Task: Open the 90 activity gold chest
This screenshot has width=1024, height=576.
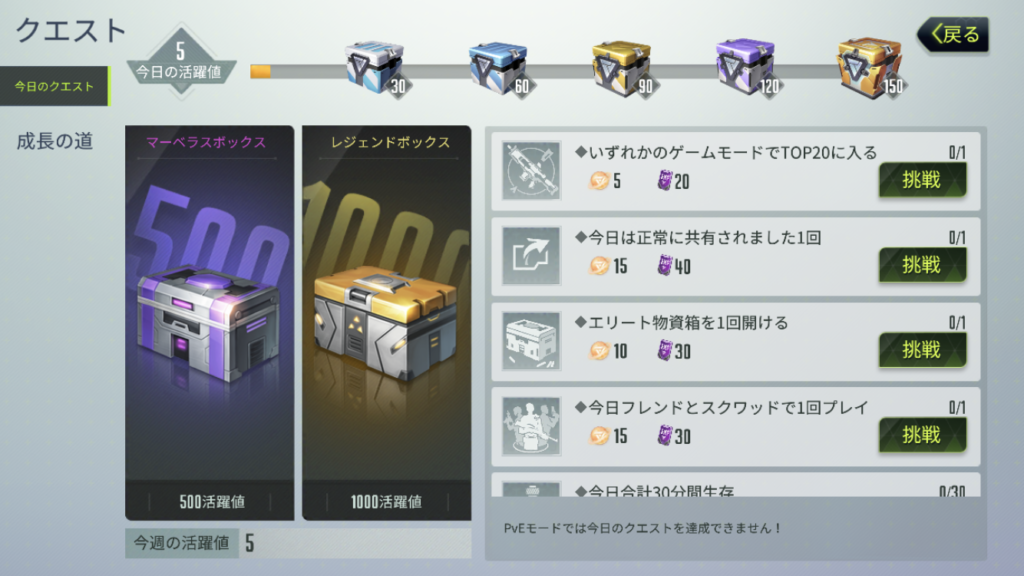Action: click(x=622, y=67)
